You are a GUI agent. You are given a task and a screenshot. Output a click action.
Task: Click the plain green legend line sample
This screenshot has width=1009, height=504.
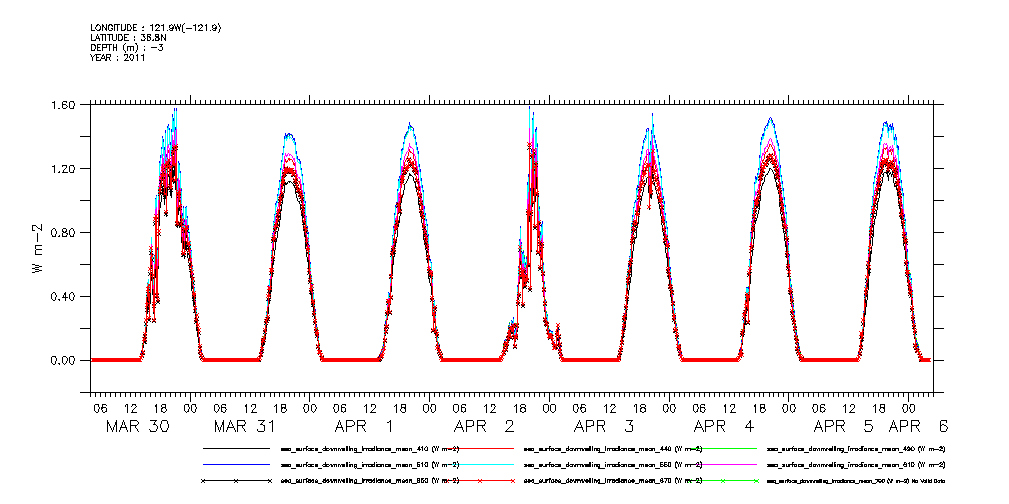point(723,448)
